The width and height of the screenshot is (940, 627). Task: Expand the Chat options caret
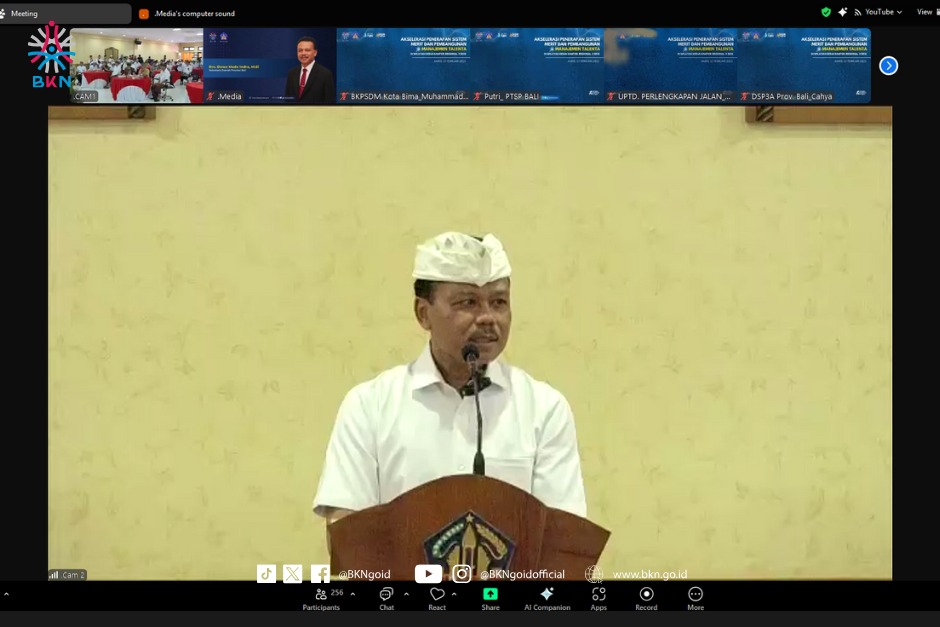[406, 593]
